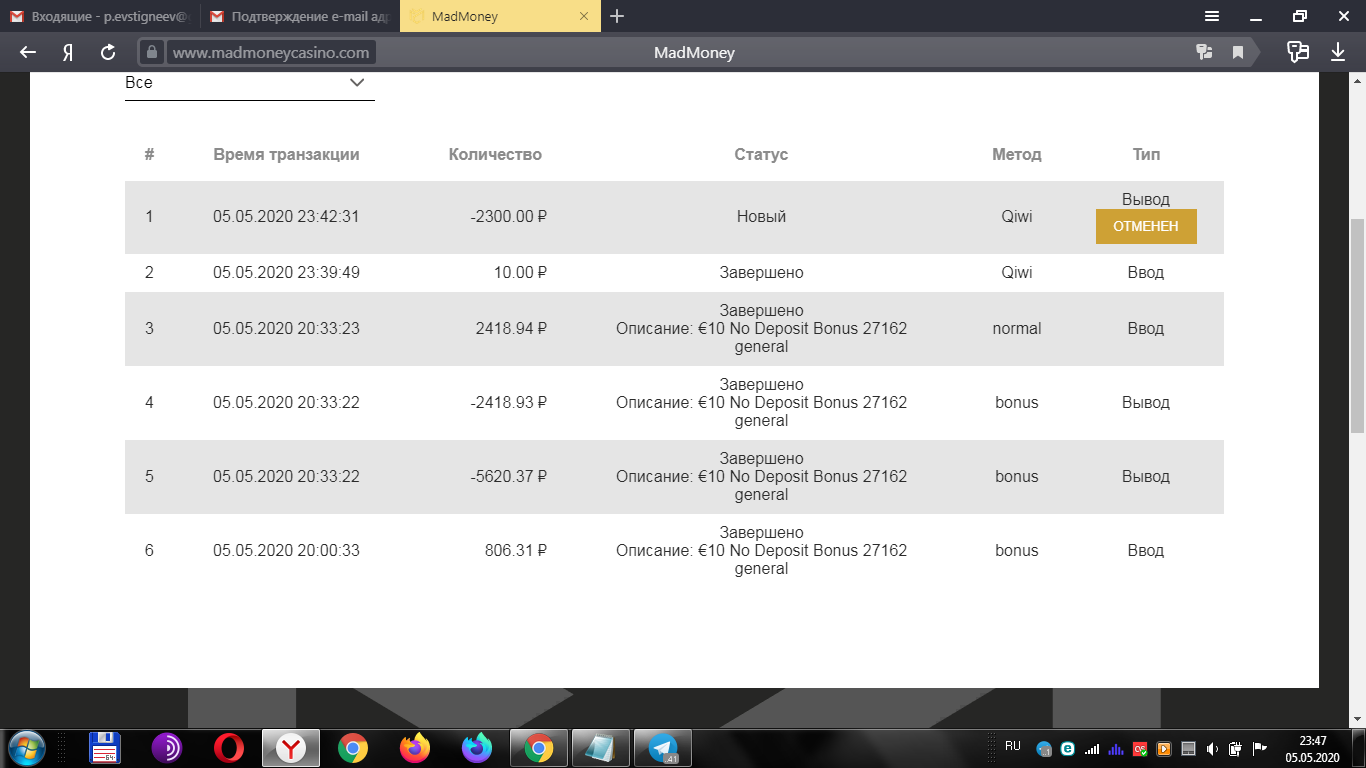Open the Chrome icon next to the blue Firefox
The height and width of the screenshot is (768, 1366).
point(539,748)
